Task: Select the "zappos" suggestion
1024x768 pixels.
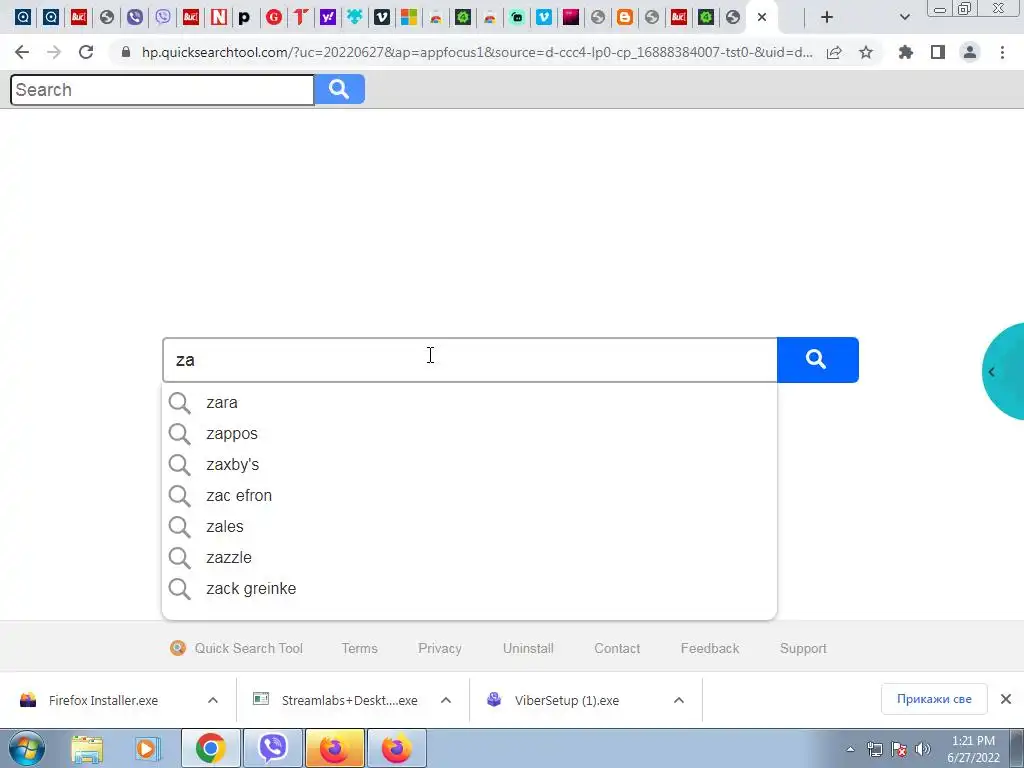Action: point(470,434)
